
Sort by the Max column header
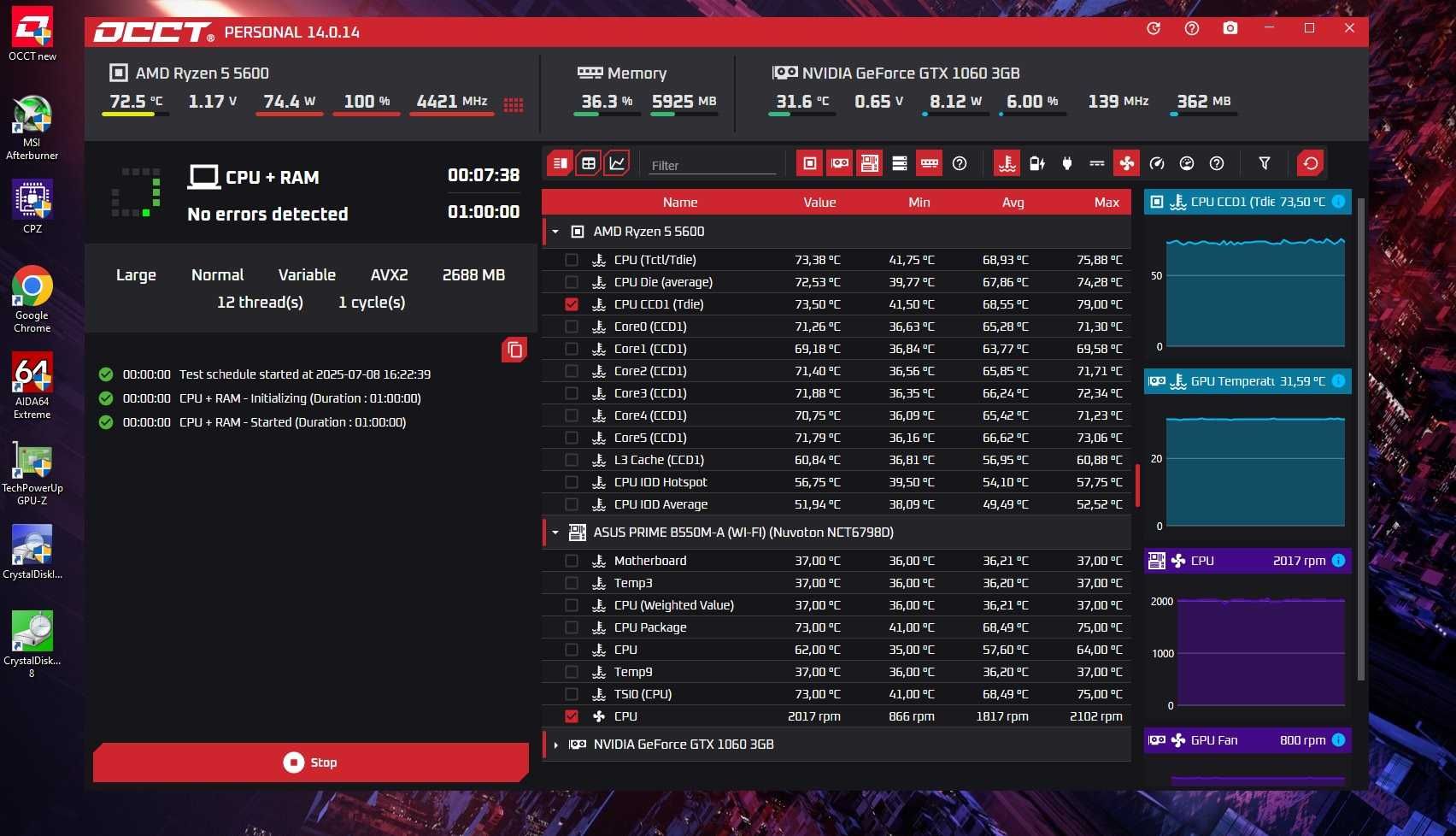point(1107,203)
